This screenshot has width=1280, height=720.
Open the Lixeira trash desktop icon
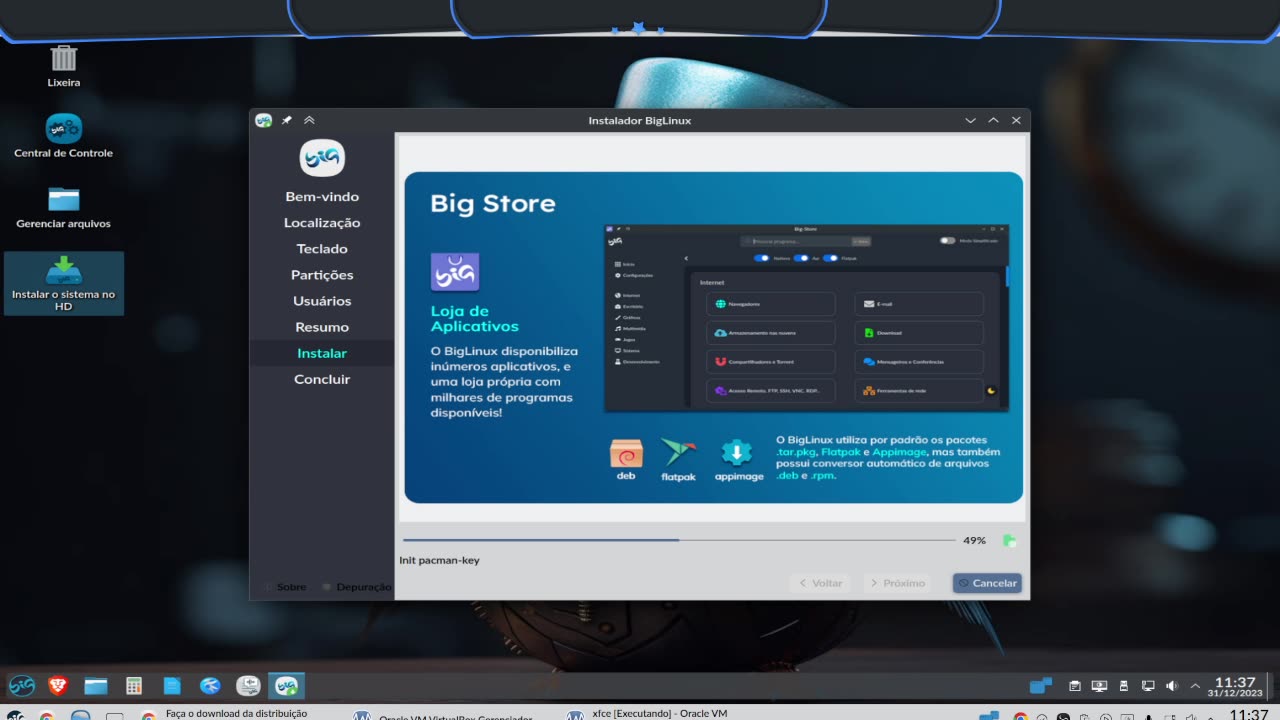tap(64, 65)
